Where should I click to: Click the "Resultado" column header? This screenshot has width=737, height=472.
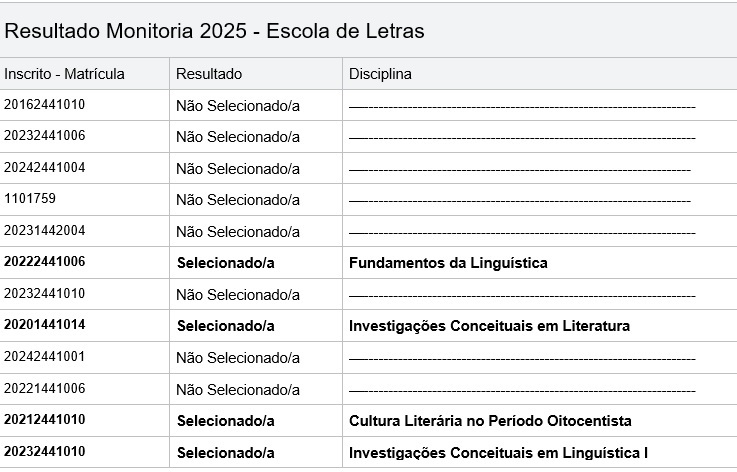209,74
